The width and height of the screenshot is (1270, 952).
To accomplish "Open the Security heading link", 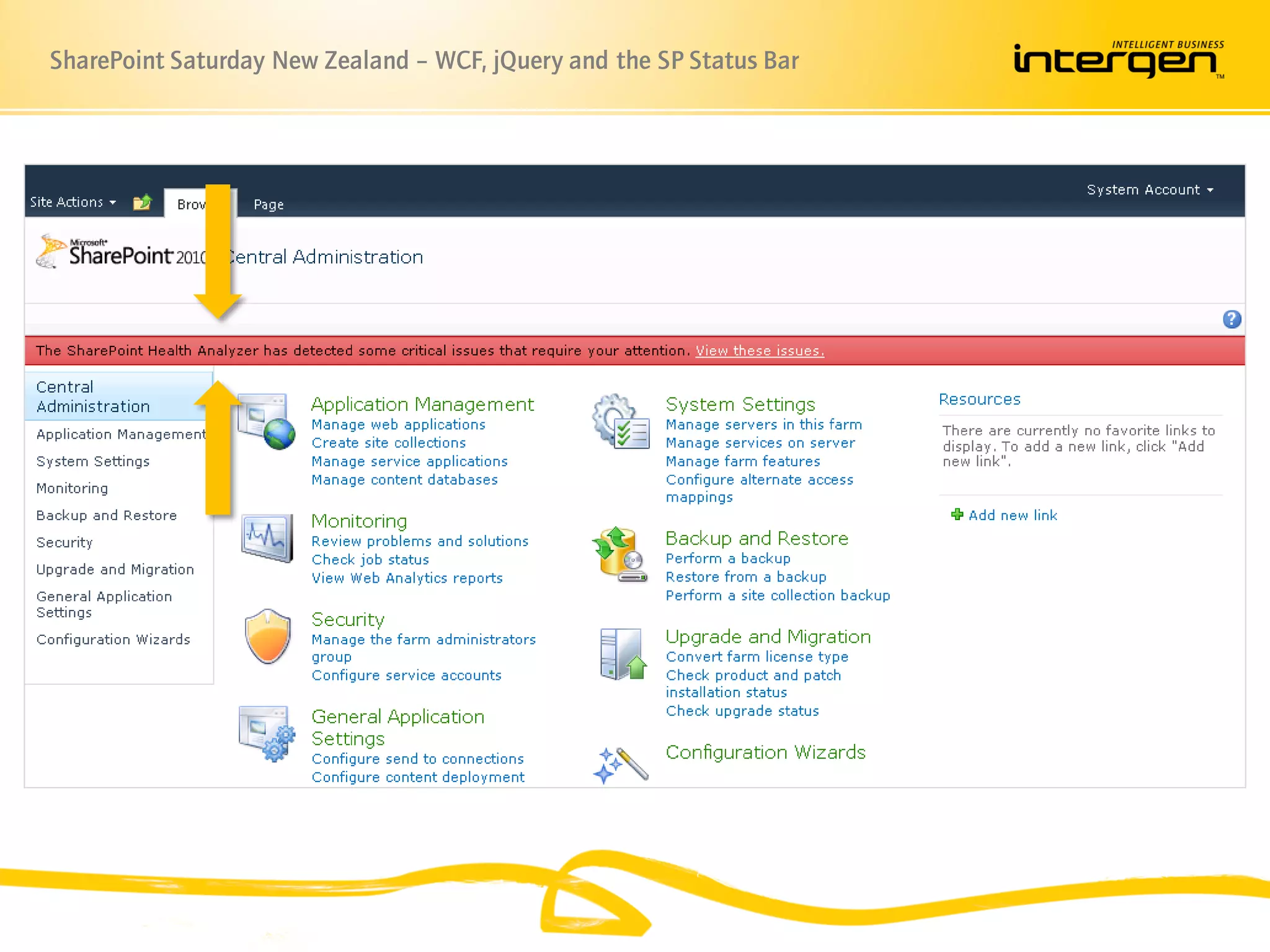I will click(348, 620).
